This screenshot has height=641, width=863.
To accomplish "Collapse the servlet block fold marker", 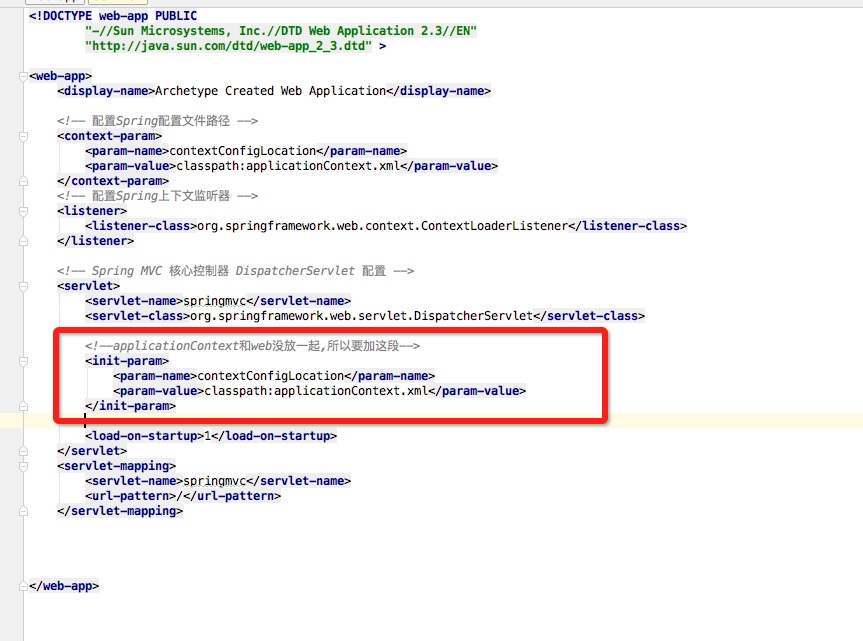I will pos(21,285).
